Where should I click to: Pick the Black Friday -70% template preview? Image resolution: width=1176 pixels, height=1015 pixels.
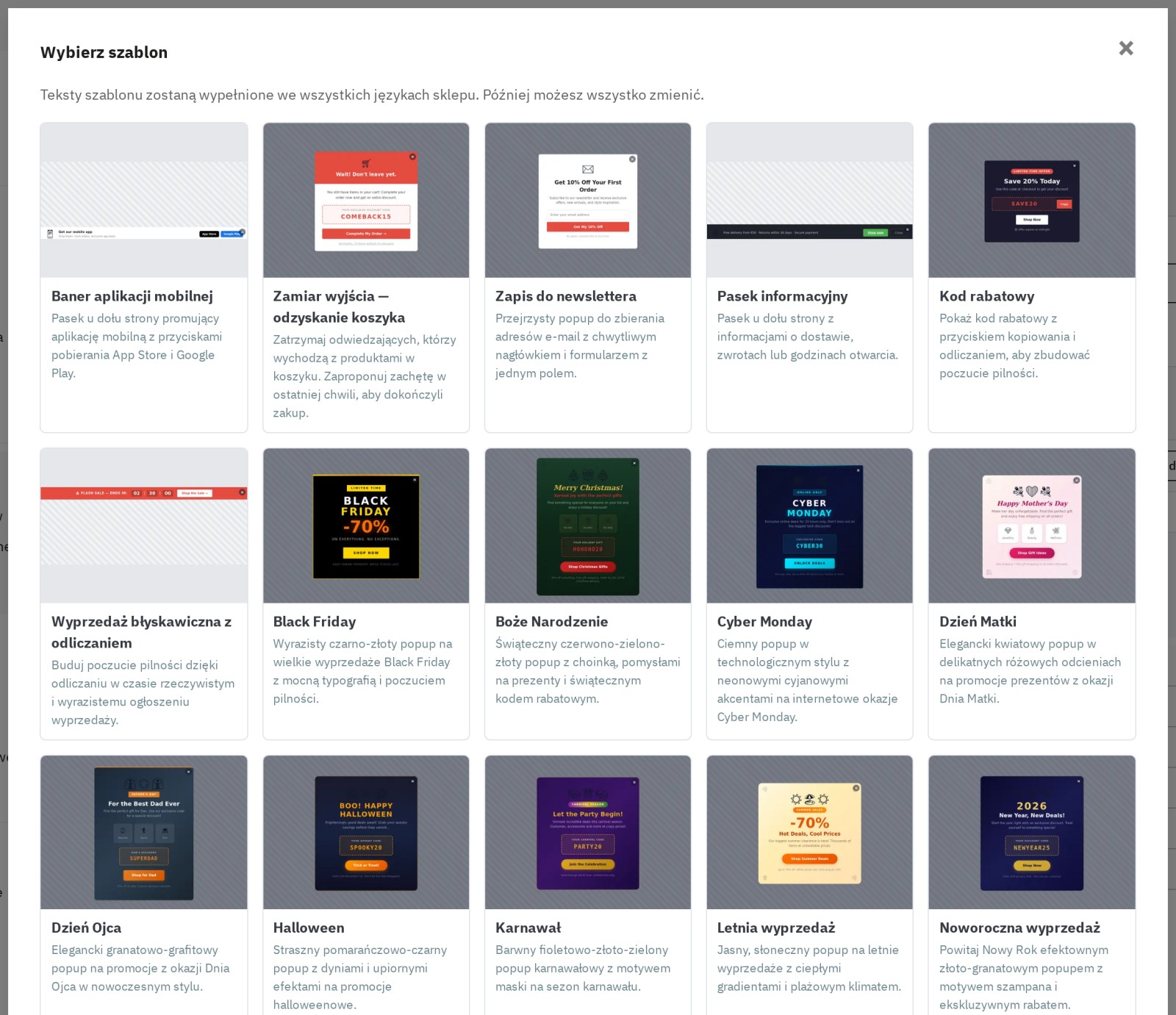point(366,526)
